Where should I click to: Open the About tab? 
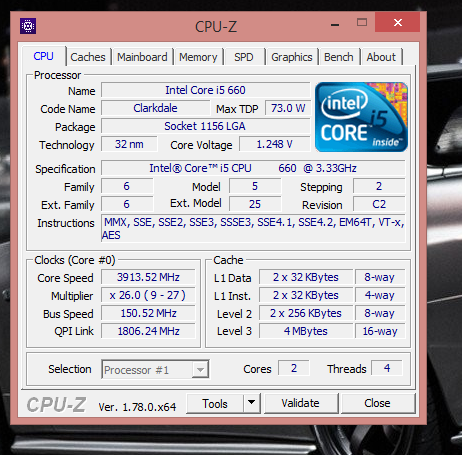tap(381, 57)
